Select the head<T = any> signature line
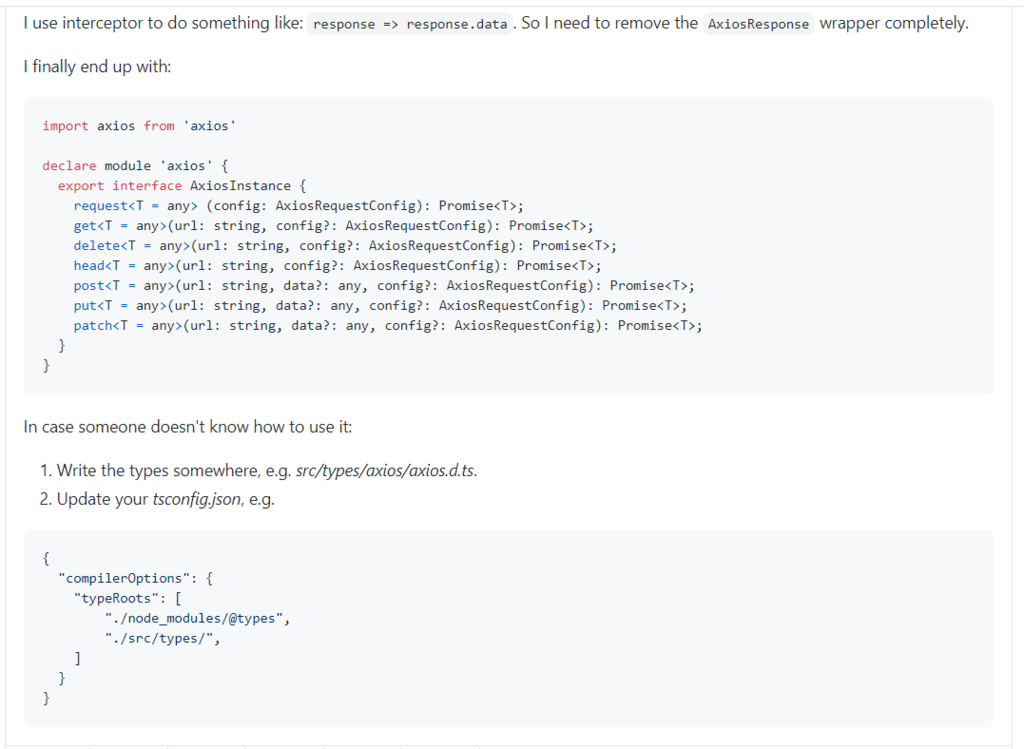 pyautogui.click(x=337, y=266)
